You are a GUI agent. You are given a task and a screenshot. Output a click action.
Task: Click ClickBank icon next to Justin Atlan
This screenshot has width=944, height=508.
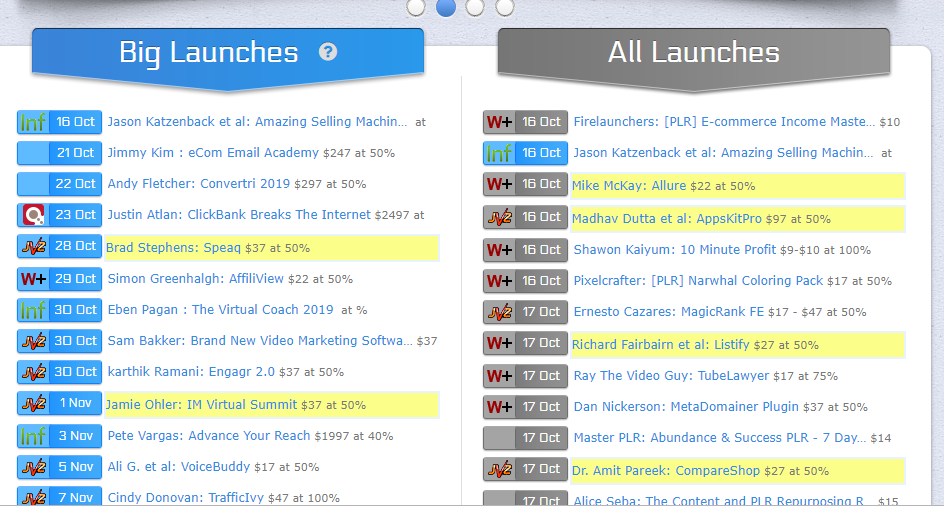33,215
